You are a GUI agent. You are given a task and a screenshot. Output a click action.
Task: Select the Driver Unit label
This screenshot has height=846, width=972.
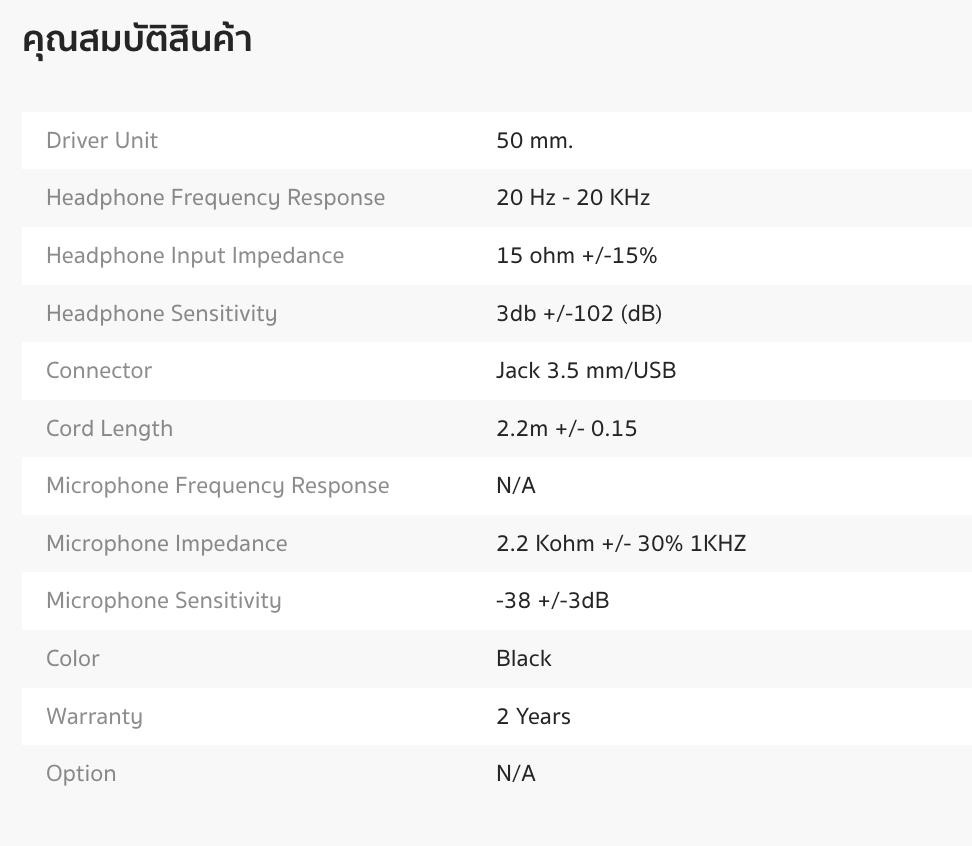tap(102, 141)
